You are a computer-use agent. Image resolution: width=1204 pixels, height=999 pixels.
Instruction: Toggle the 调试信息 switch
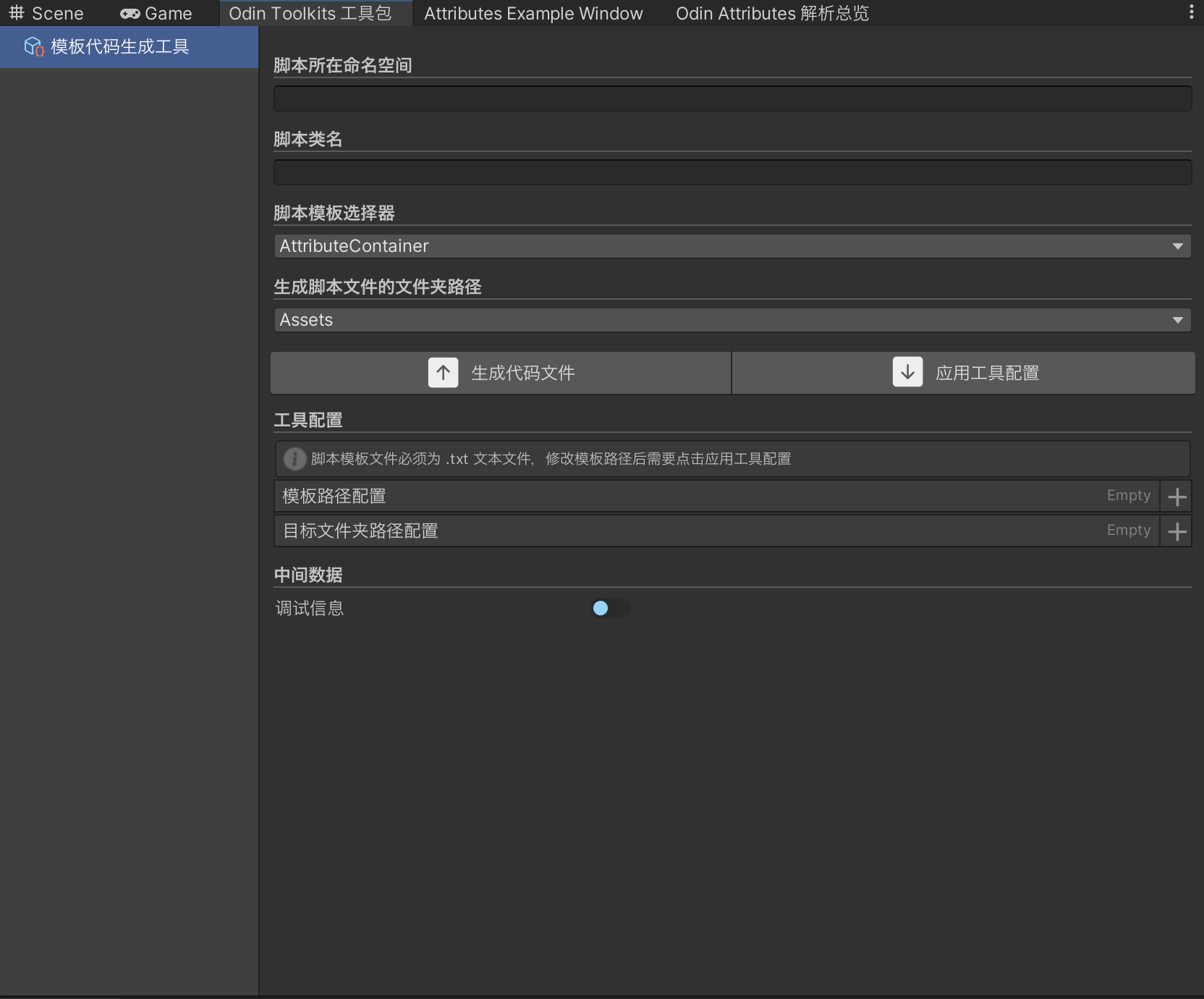pos(611,608)
